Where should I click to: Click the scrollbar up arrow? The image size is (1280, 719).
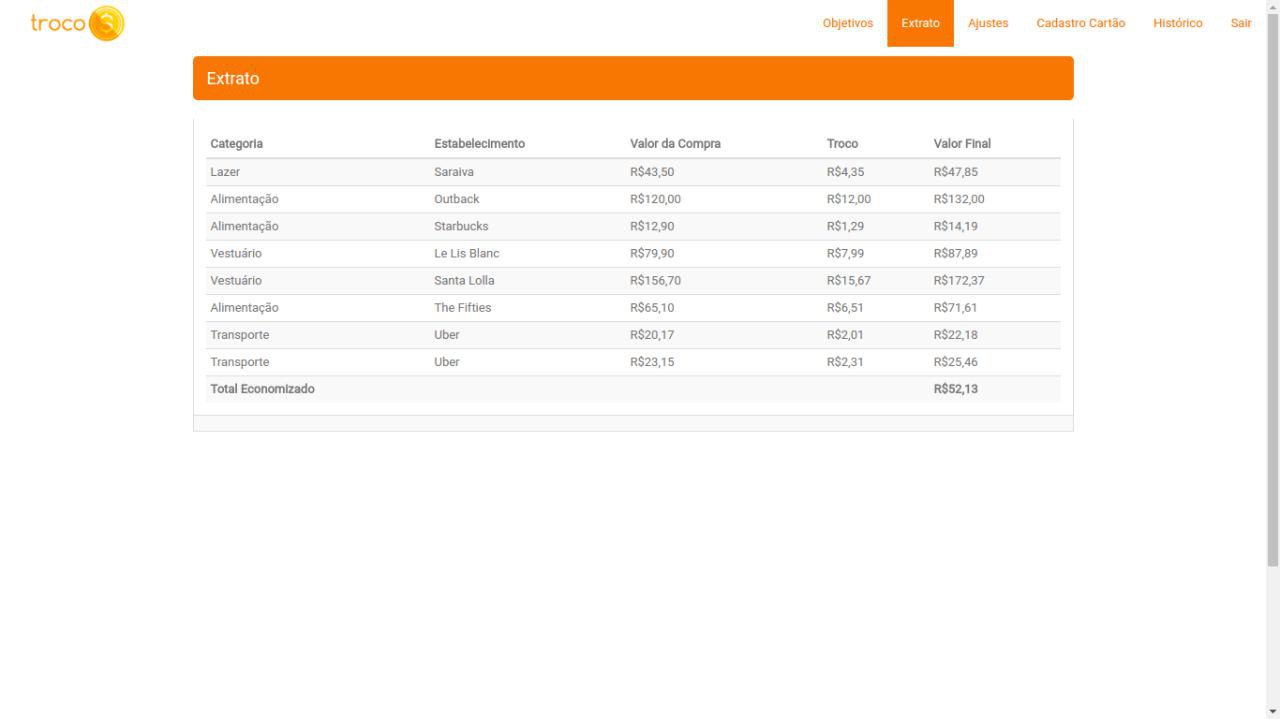coord(1272,6)
